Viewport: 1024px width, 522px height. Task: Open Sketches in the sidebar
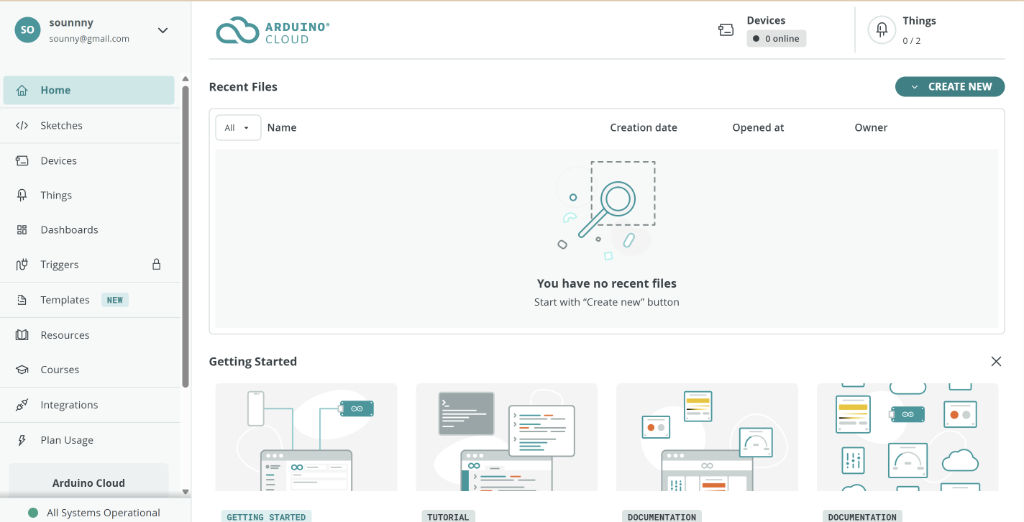(x=91, y=125)
